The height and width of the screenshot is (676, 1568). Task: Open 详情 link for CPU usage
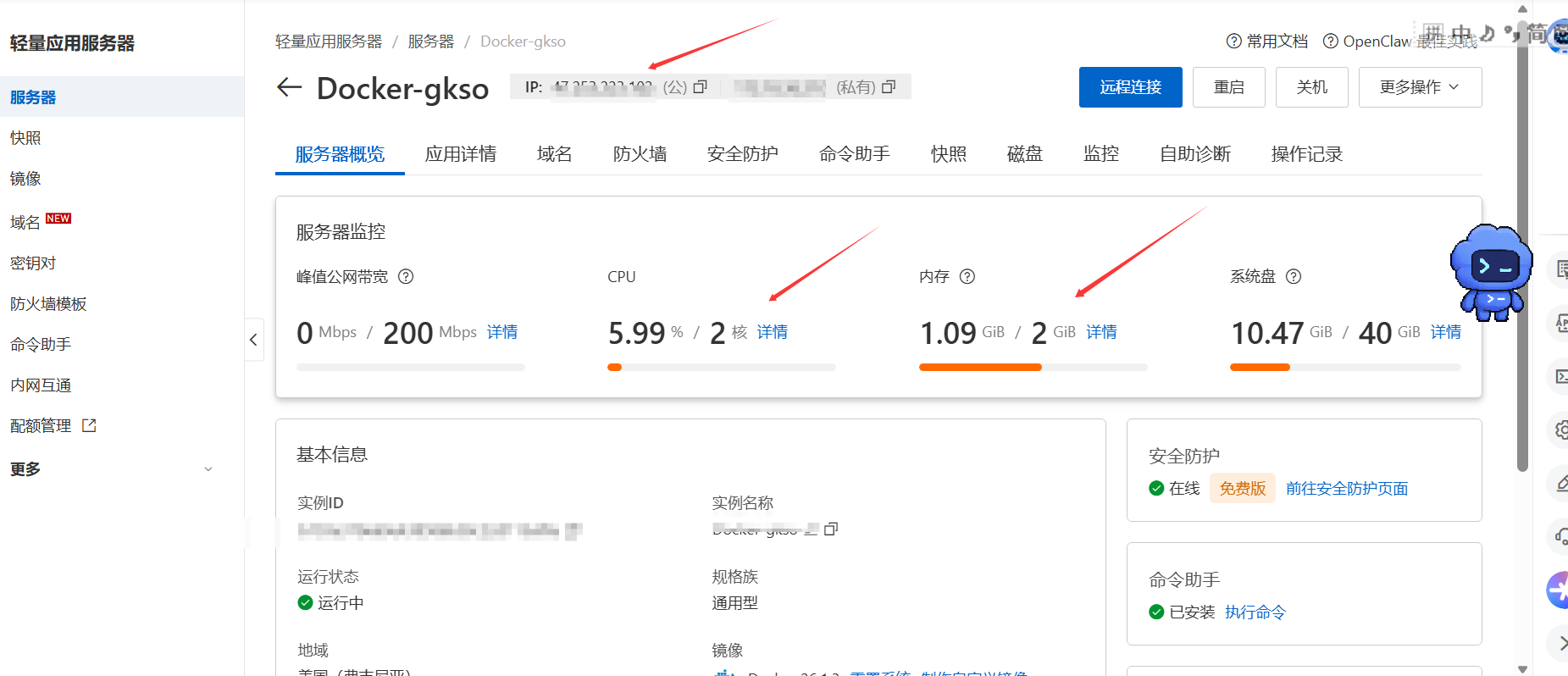772,332
